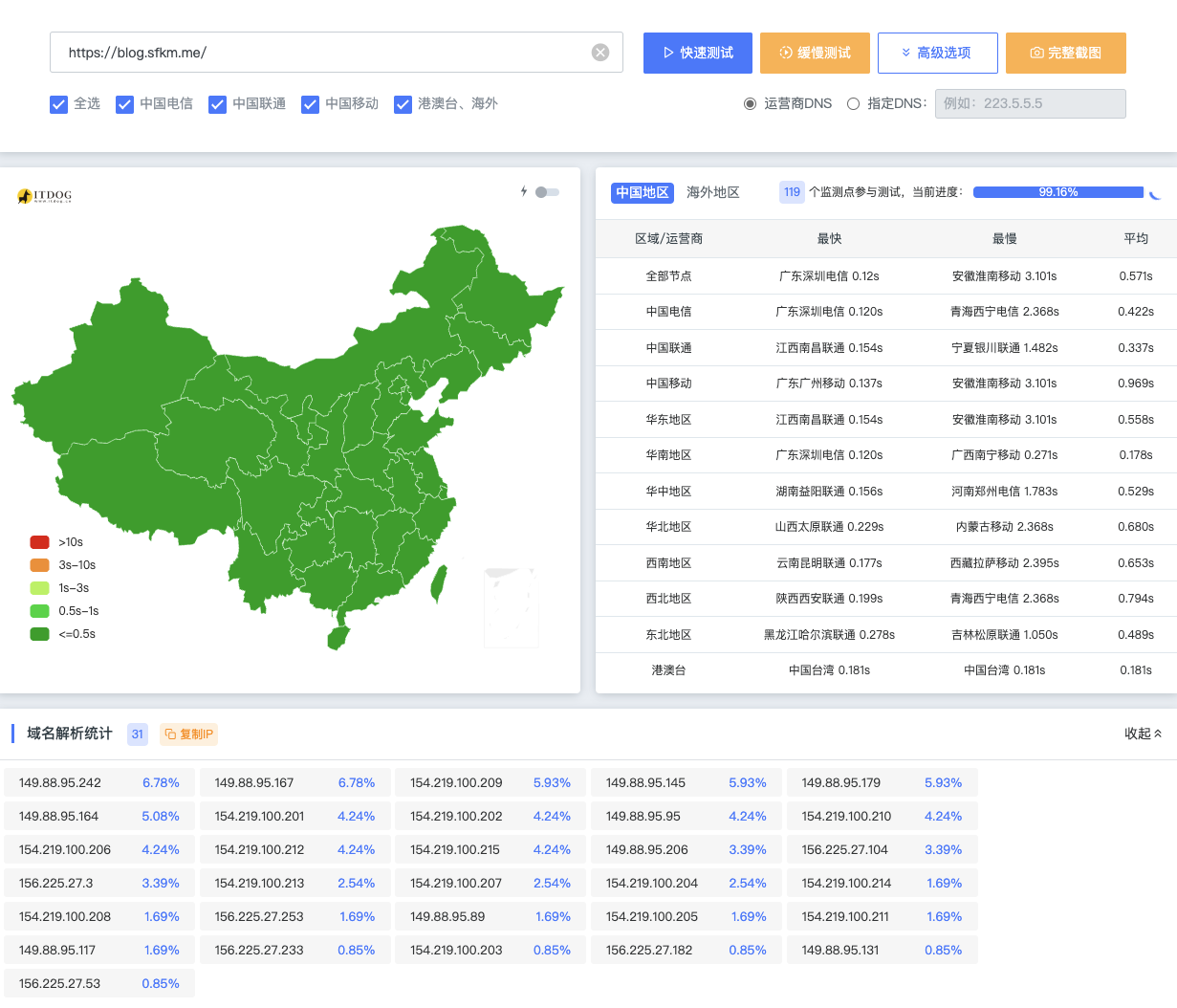Select the 华中地区 row label

click(x=668, y=492)
